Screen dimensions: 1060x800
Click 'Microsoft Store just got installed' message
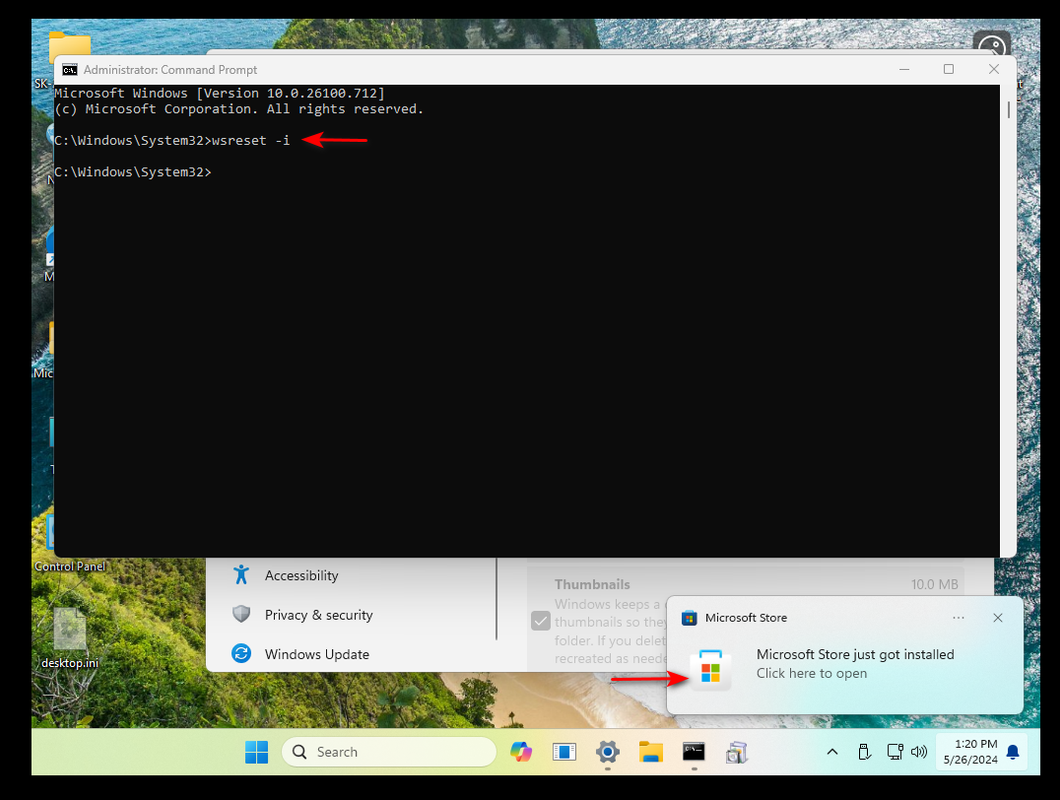pyautogui.click(x=854, y=654)
